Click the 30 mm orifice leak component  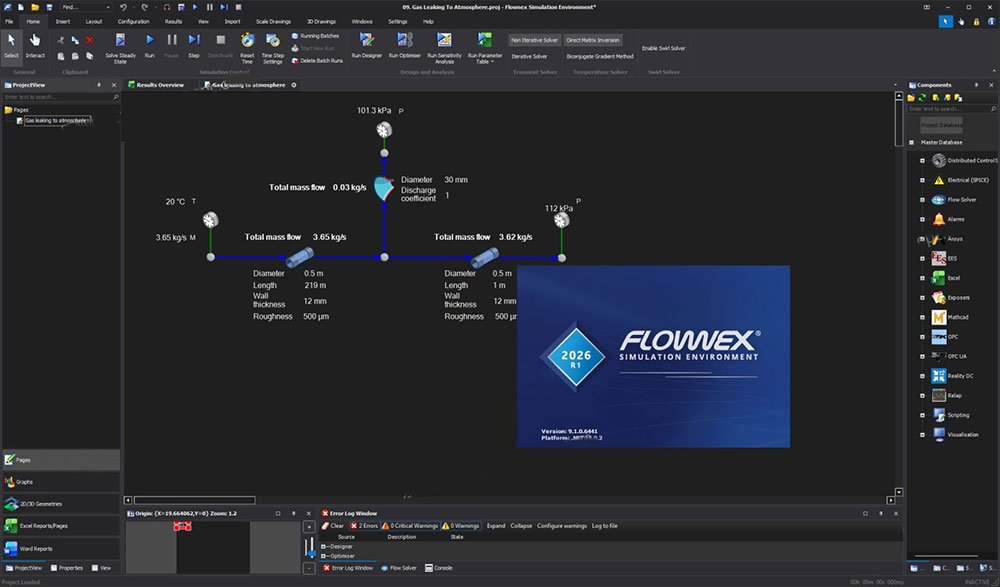(x=383, y=189)
